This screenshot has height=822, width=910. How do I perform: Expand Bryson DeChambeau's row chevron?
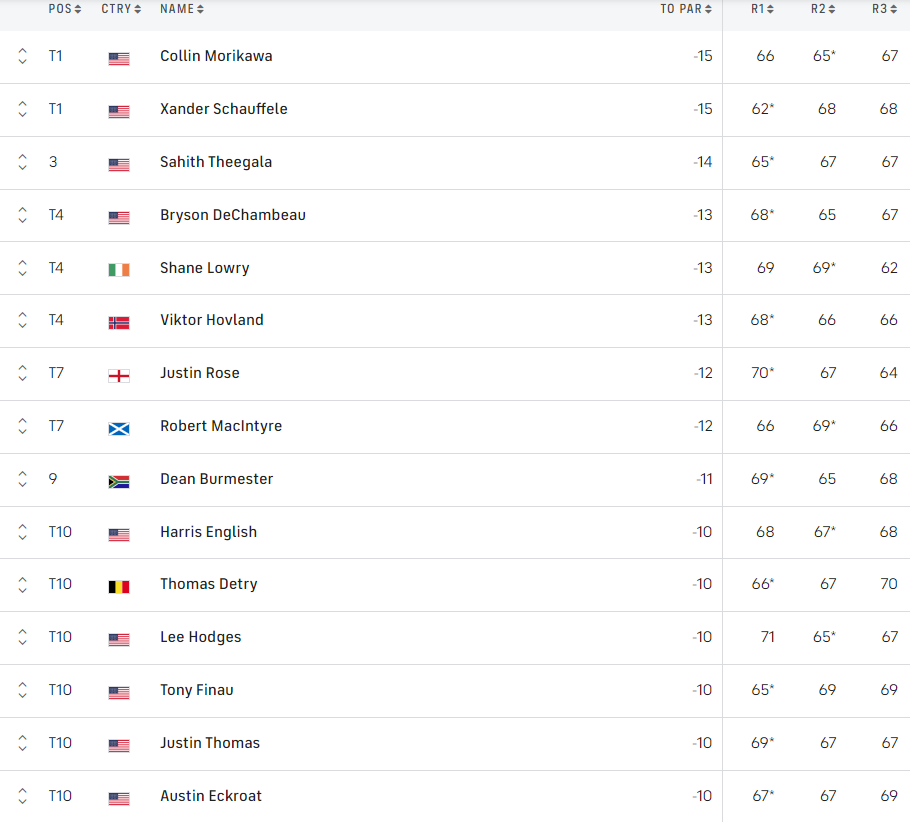point(22,217)
